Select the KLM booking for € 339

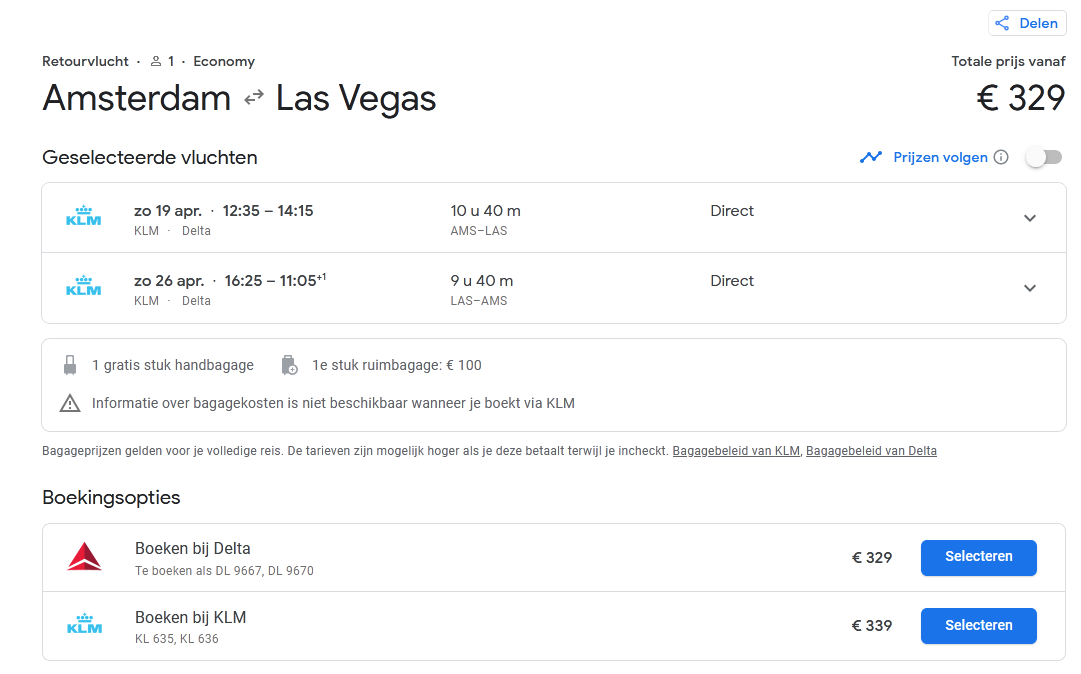[x=978, y=626]
